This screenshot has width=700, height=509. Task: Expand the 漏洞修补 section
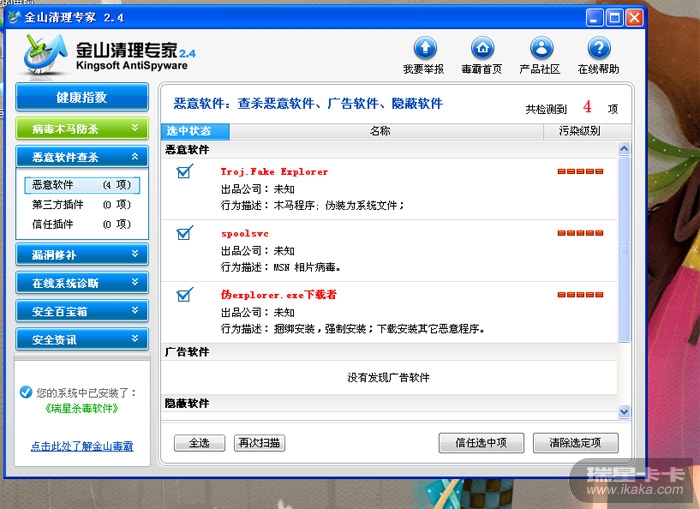coord(82,254)
